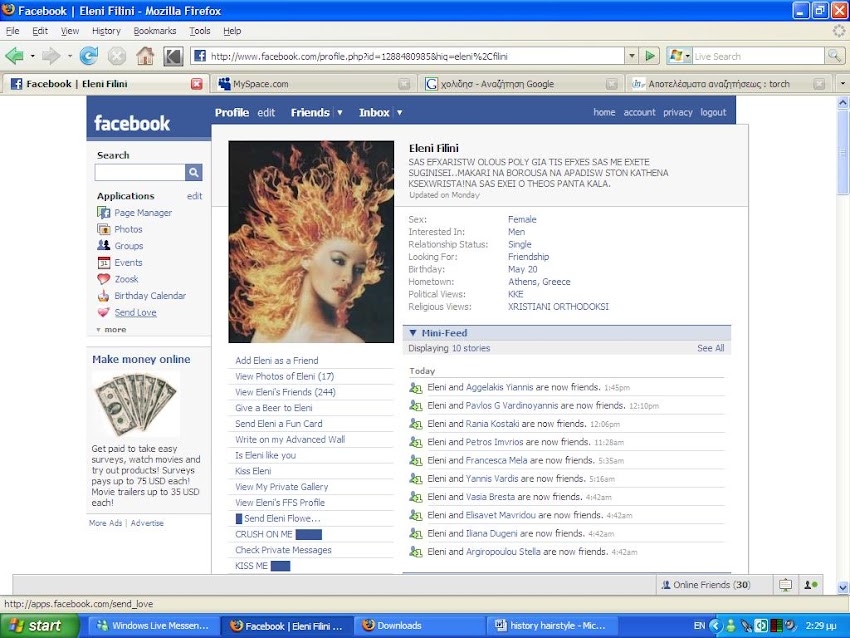Image resolution: width=850 pixels, height=638 pixels.
Task: Open the History menu
Action: coord(106,31)
